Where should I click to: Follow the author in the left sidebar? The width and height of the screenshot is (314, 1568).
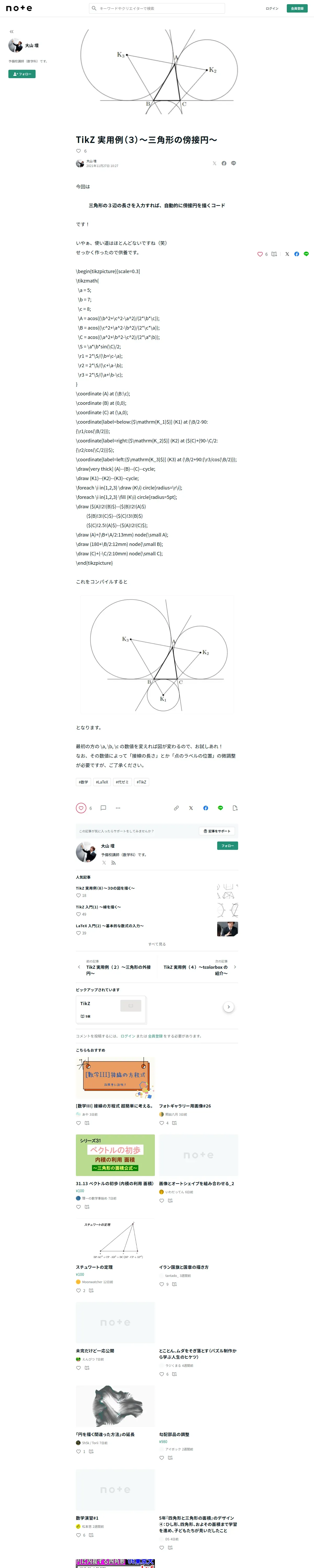(x=22, y=74)
